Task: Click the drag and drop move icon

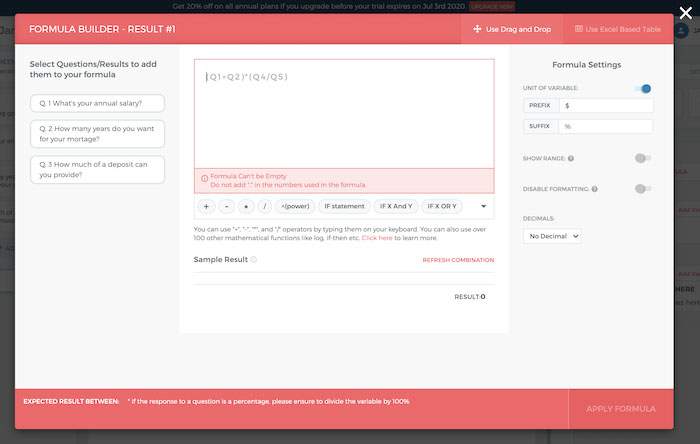Action: [477, 29]
